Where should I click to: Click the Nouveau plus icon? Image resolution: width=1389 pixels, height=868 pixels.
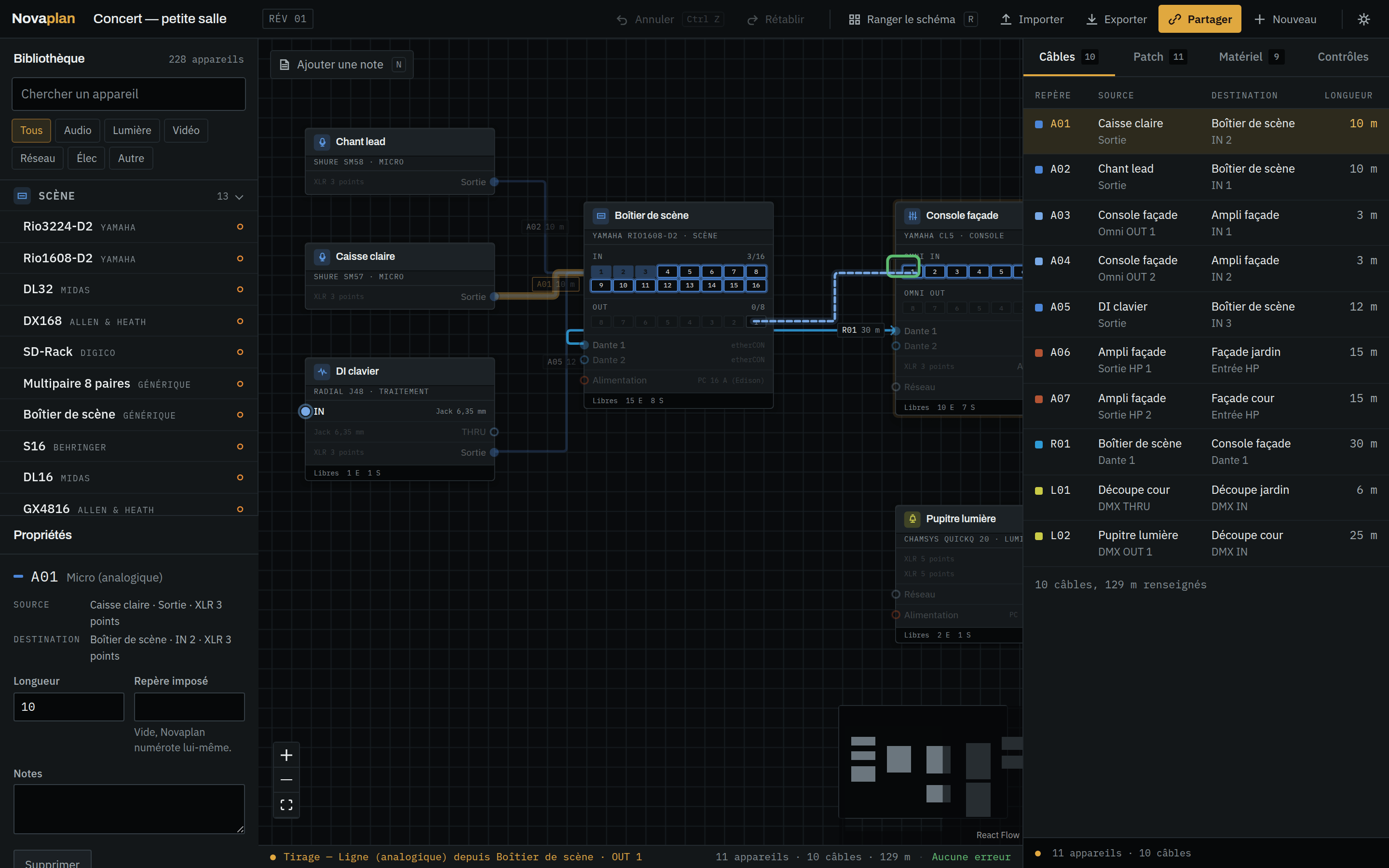1259,19
